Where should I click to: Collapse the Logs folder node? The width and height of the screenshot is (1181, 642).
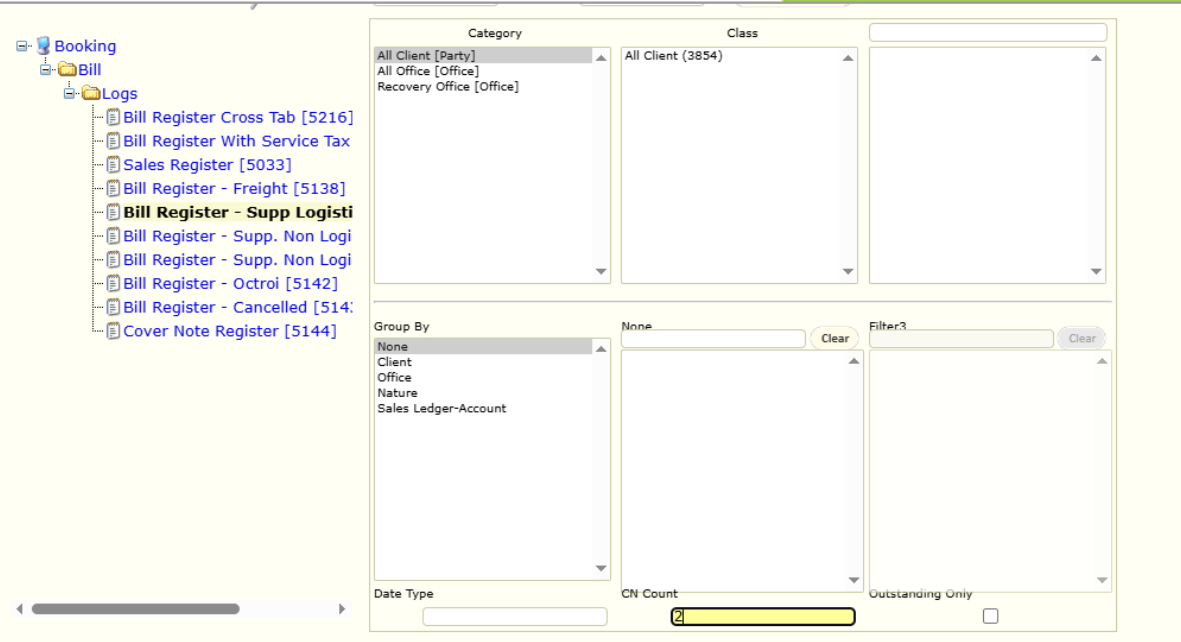[69, 94]
